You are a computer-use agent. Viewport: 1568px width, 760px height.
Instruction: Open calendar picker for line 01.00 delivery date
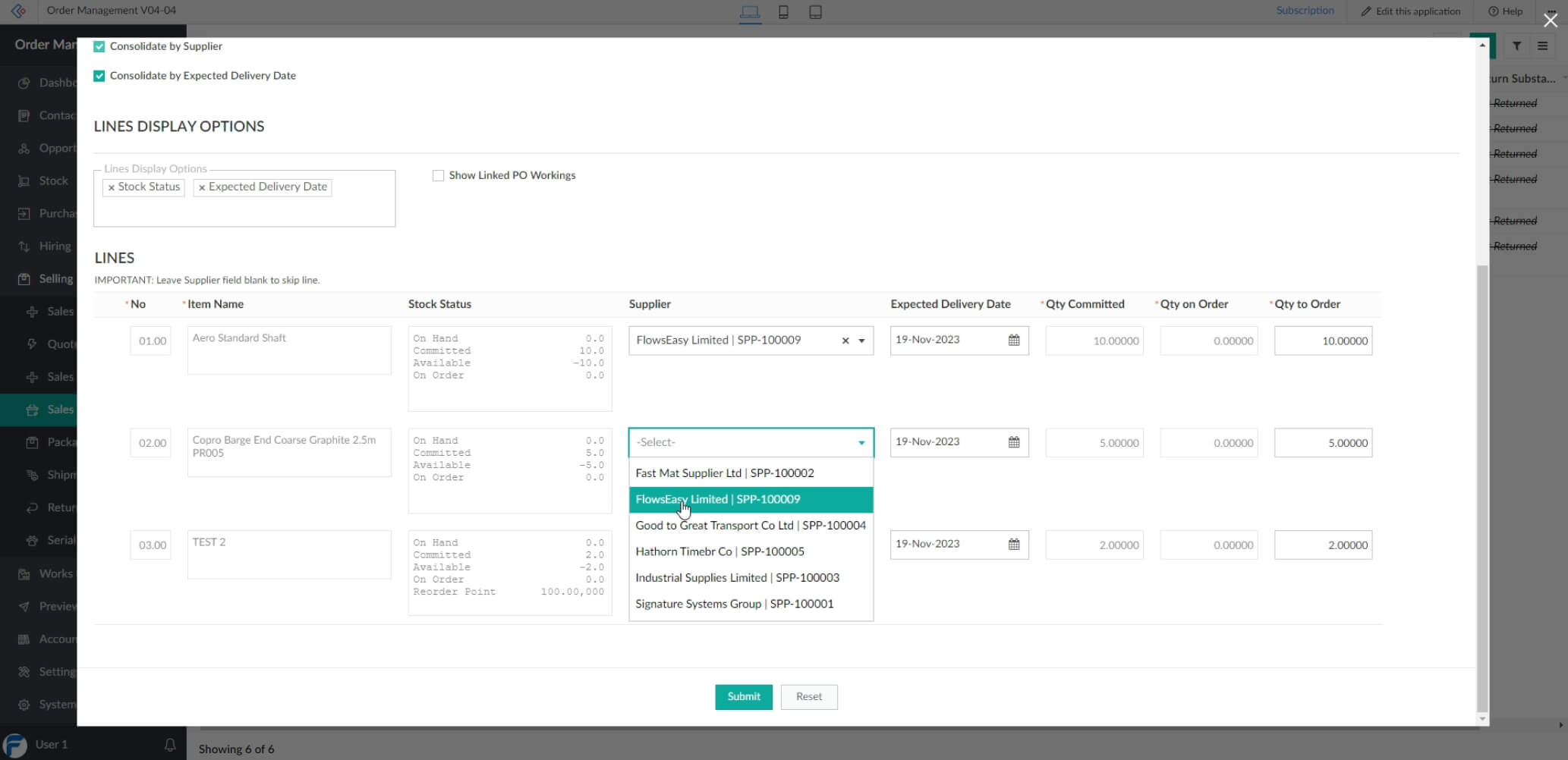[x=1013, y=341]
